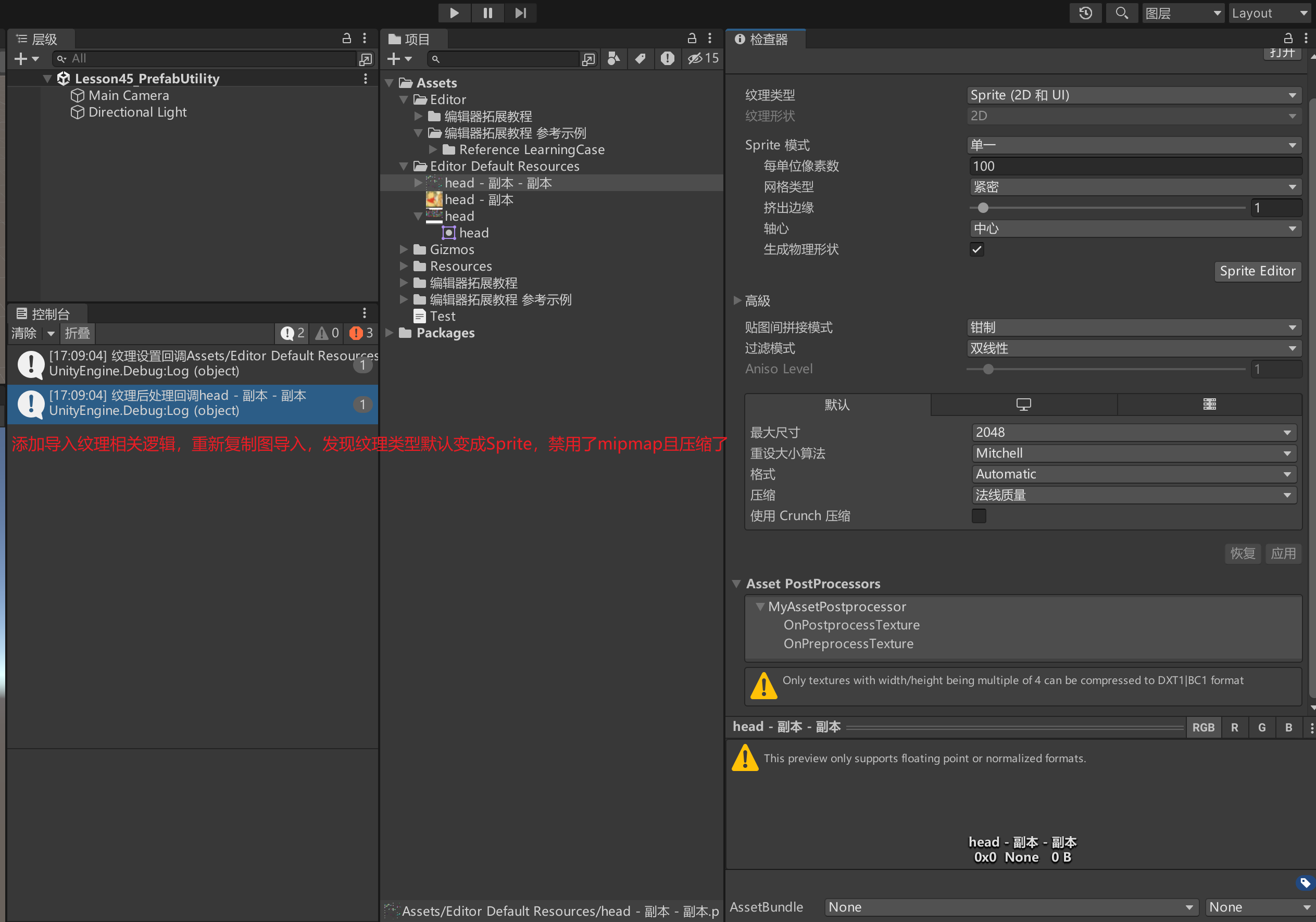
Task: Click the Sprite Editor button
Action: tap(1257, 271)
